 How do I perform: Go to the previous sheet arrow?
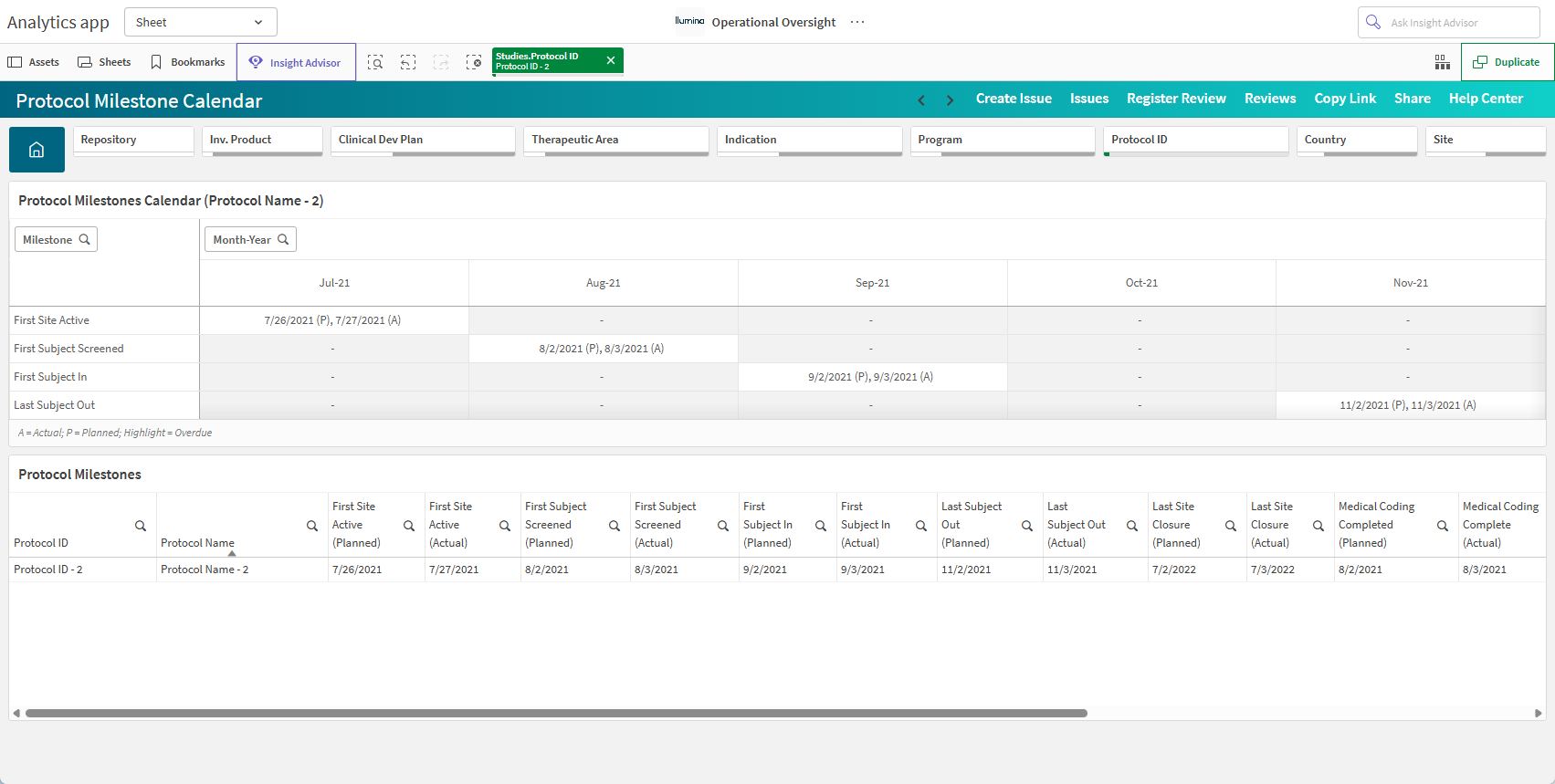(x=921, y=99)
